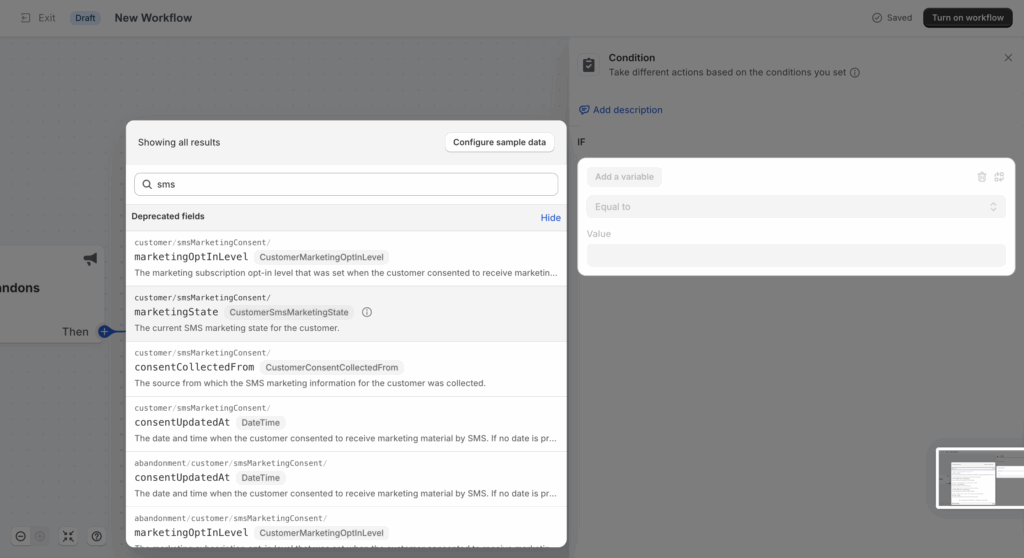This screenshot has width=1024, height=558.
Task: Zoom out the canvas
Action: (x=20, y=536)
